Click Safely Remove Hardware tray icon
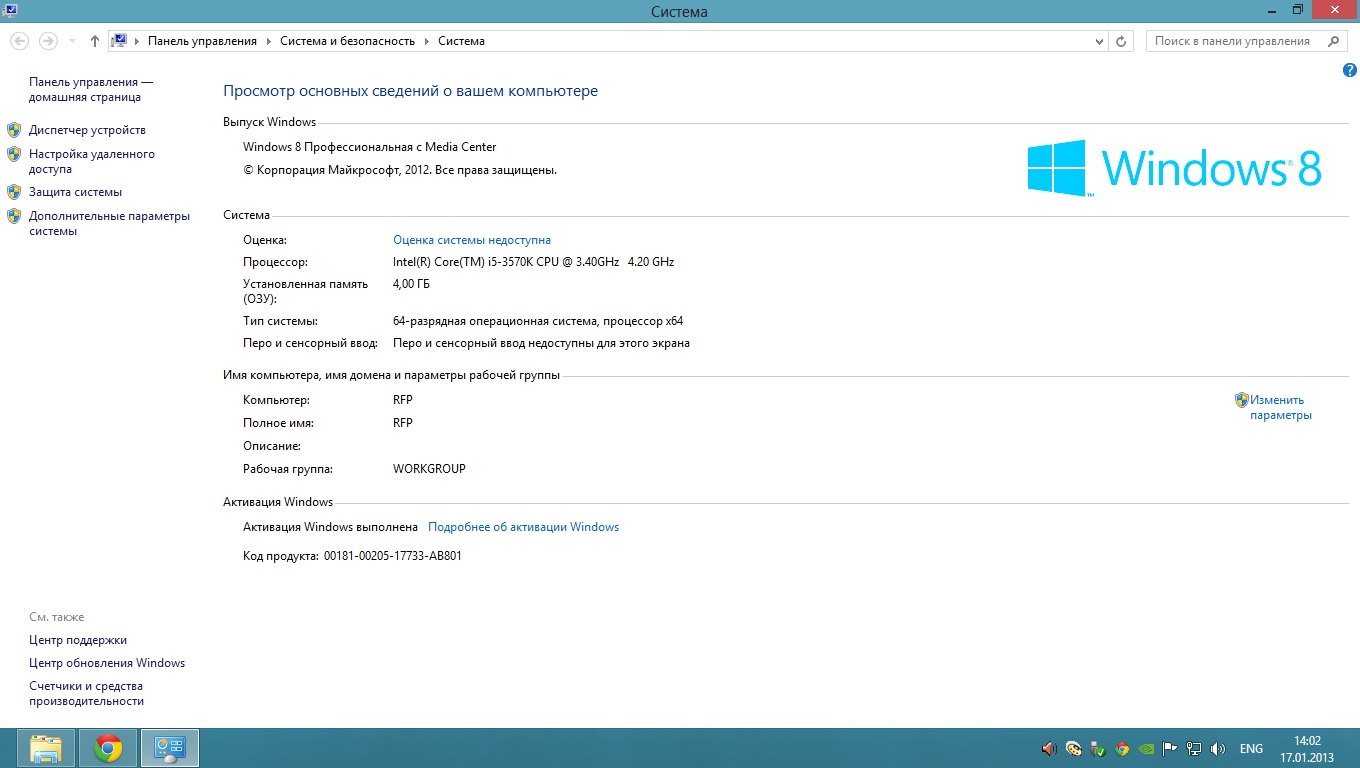This screenshot has height=768, width=1360. [1098, 748]
